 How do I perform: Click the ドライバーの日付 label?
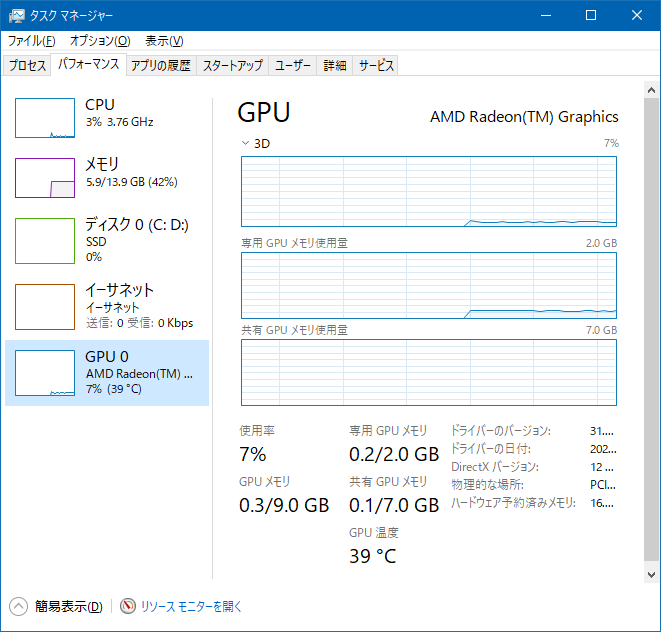(x=491, y=449)
